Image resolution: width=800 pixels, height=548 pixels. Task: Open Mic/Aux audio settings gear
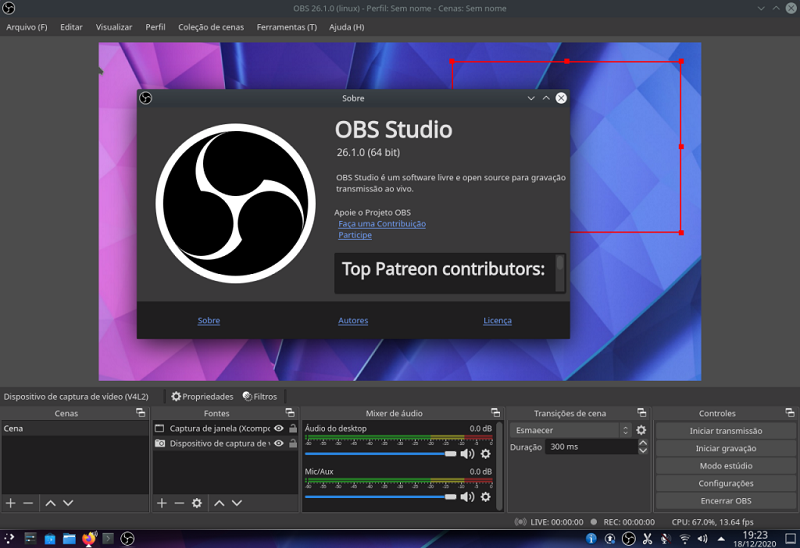486,496
